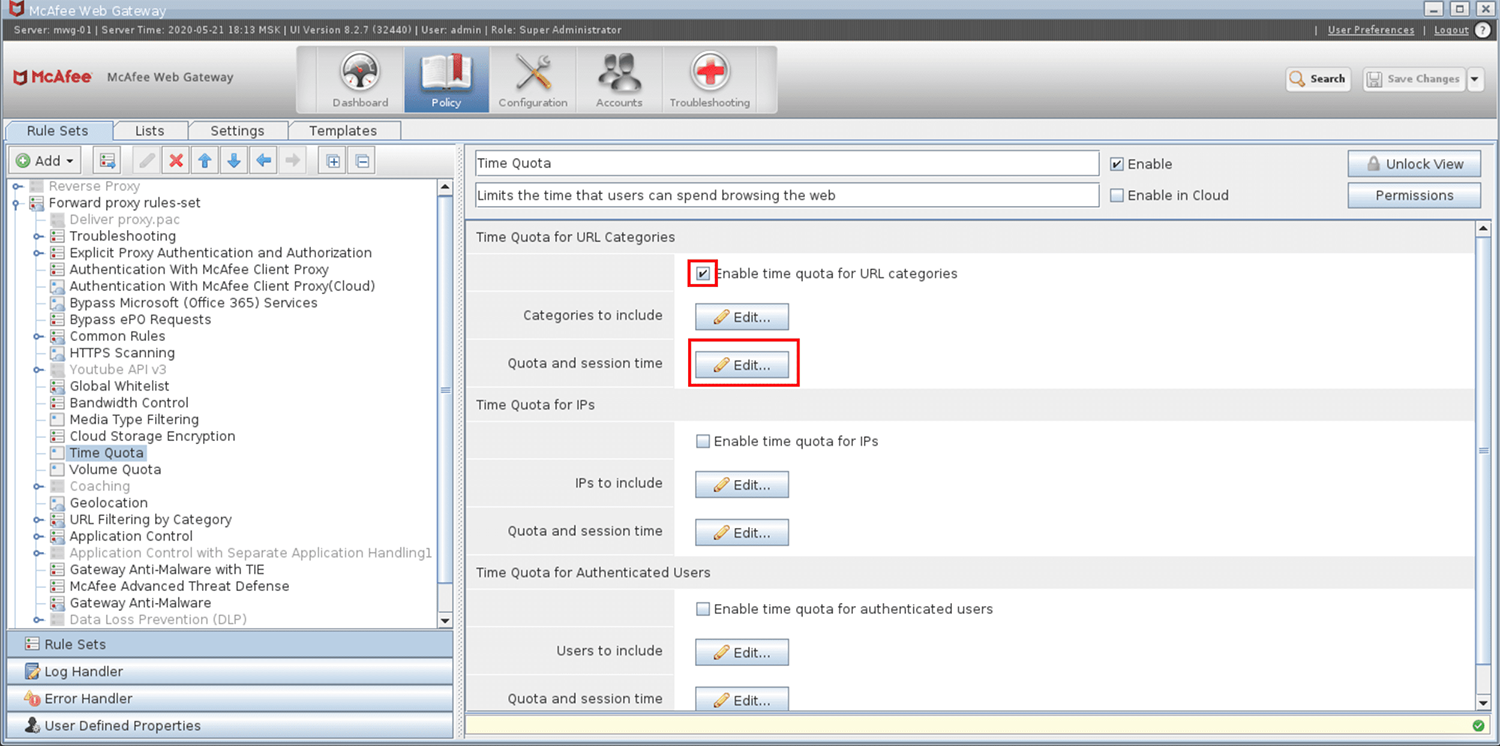This screenshot has height=746, width=1500.
Task: Tick the Enable in Cloud checkbox
Action: coord(1117,196)
